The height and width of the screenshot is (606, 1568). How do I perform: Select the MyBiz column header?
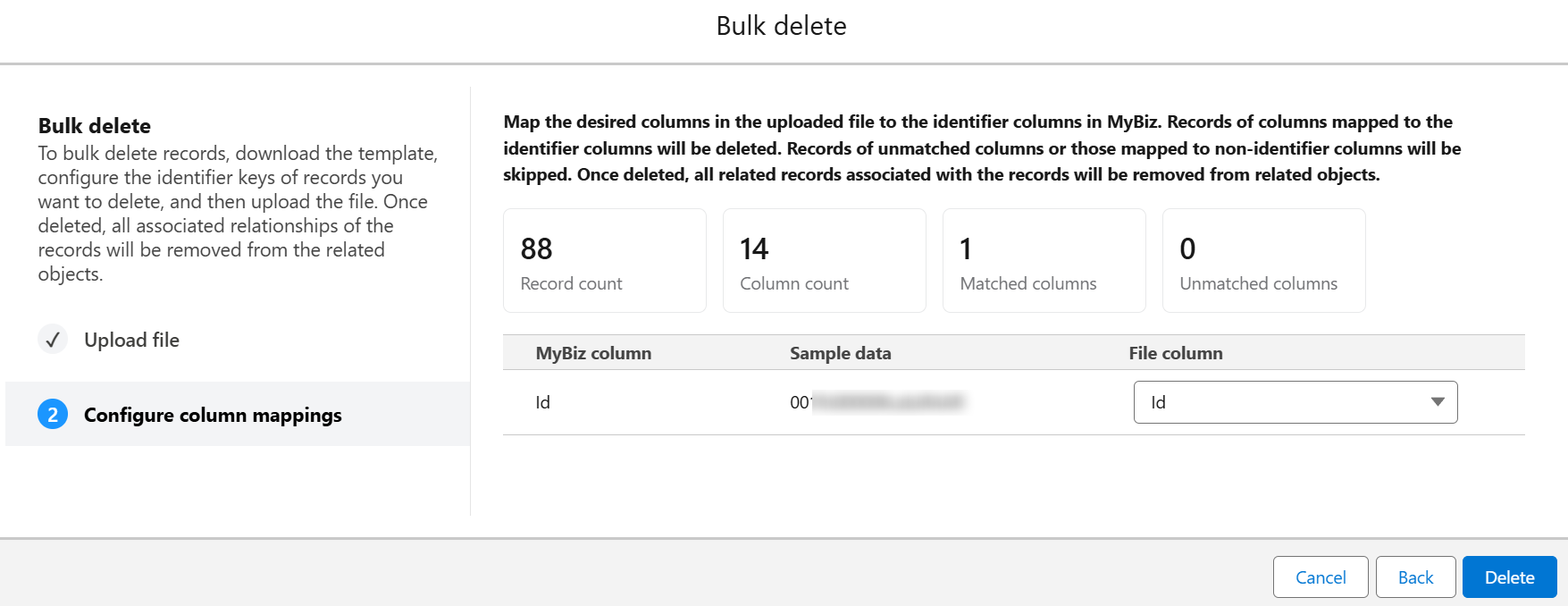(592, 353)
